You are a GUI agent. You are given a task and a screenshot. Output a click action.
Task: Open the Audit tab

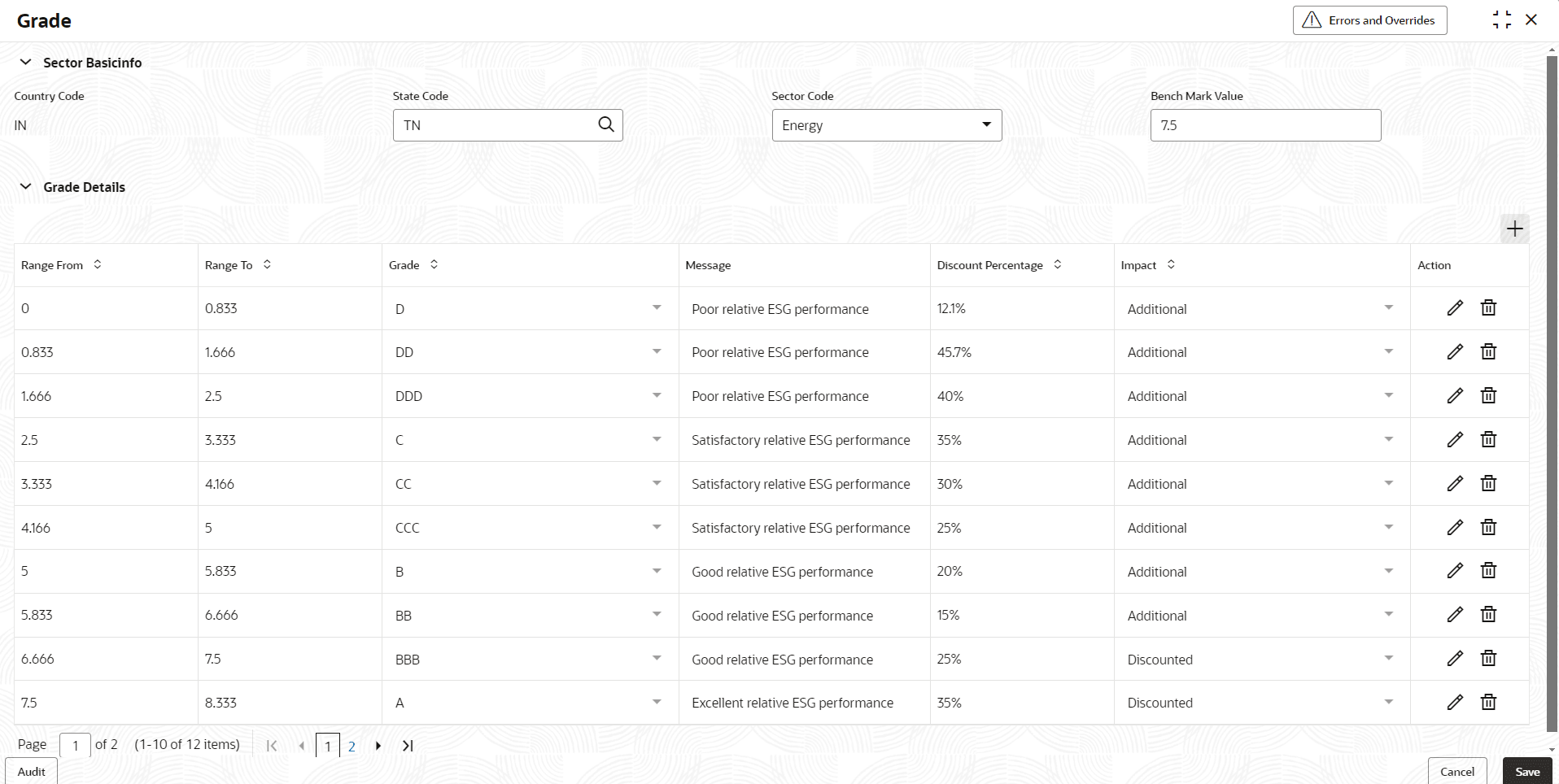32,772
